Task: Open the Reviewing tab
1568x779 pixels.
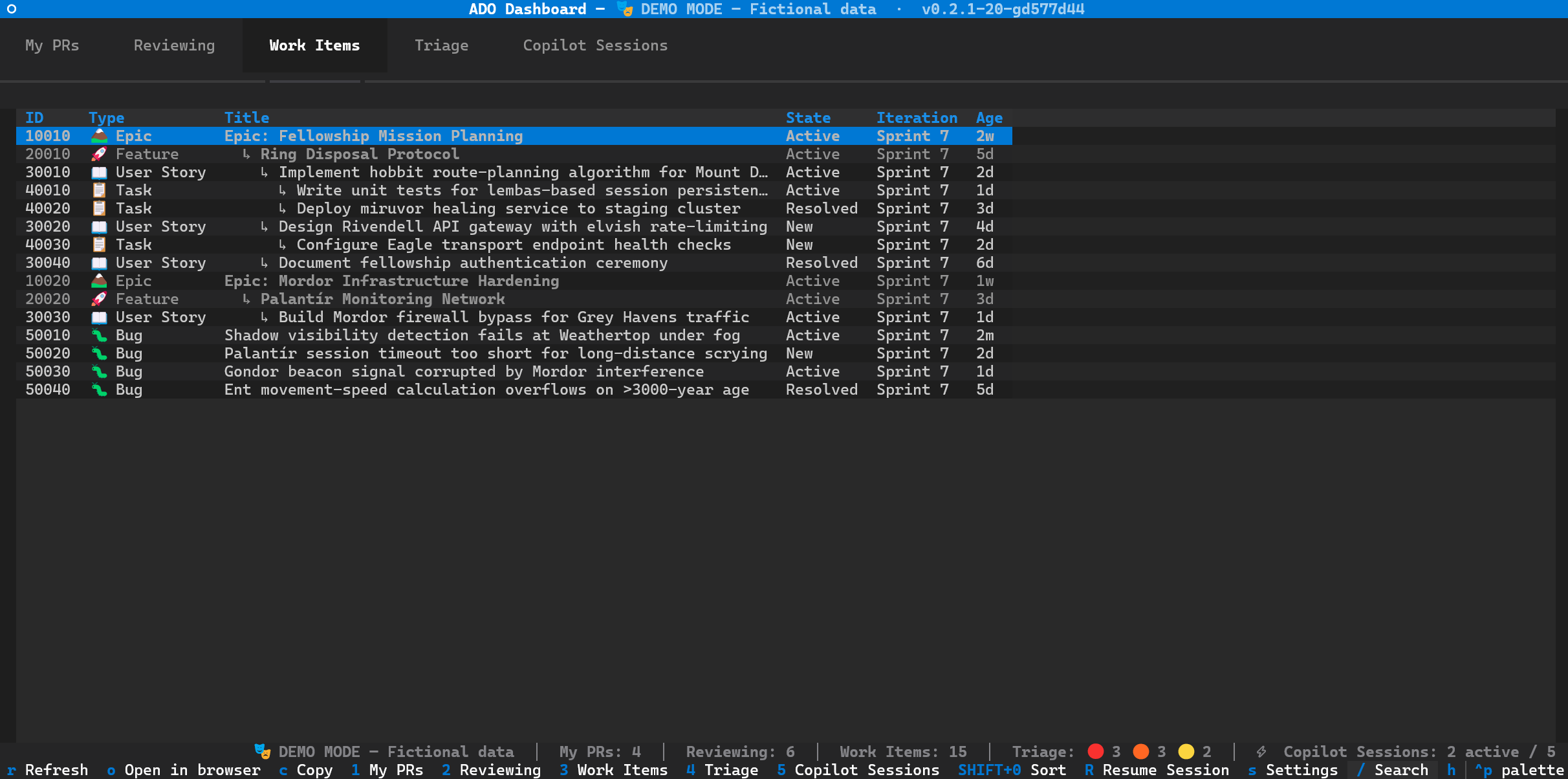Action: [x=174, y=45]
